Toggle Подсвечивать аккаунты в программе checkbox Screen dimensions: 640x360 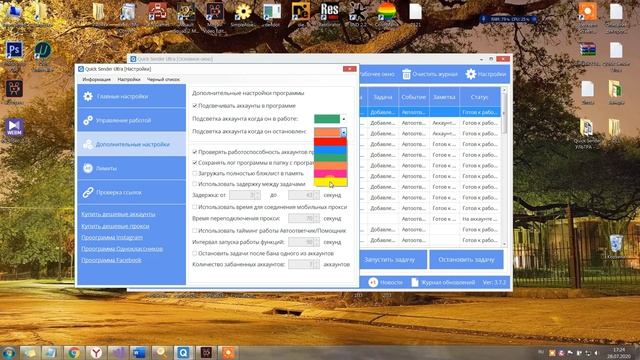click(x=195, y=106)
